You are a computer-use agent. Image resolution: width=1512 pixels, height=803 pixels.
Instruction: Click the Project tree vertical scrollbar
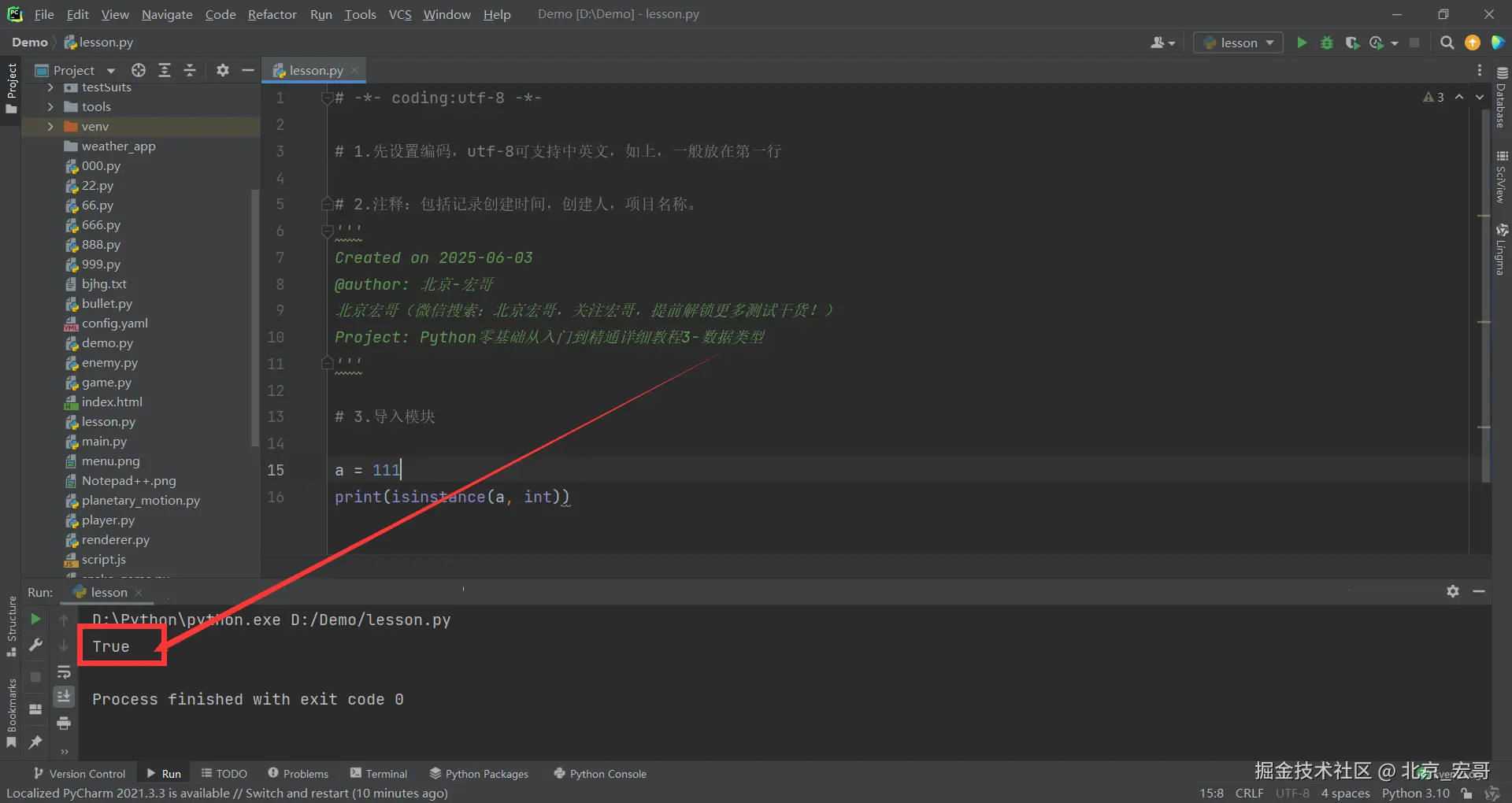pyautogui.click(x=254, y=317)
